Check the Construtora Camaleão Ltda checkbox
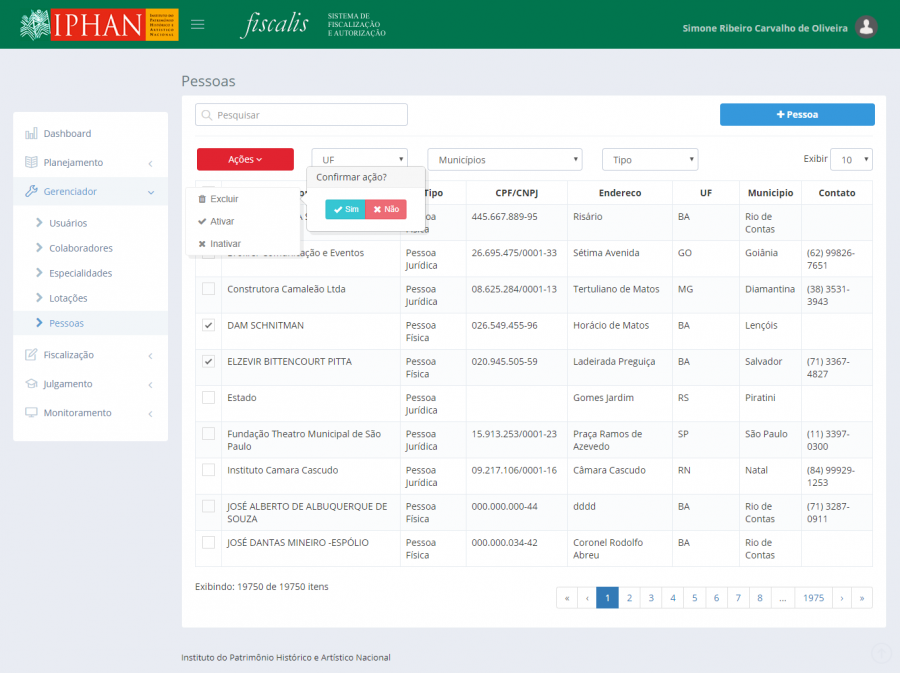This screenshot has height=673, width=900. coord(208,289)
